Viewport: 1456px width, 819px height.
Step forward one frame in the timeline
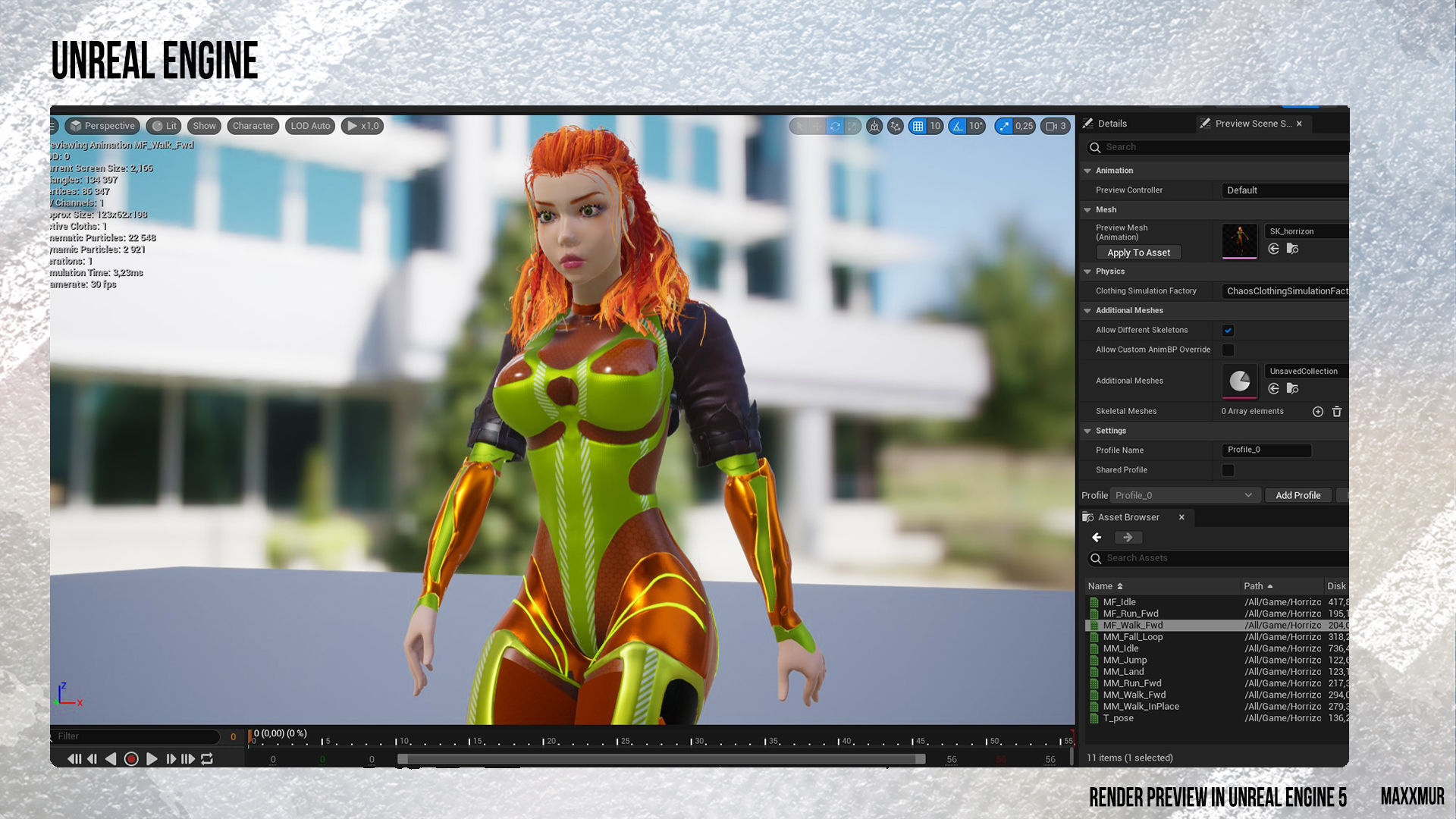pyautogui.click(x=171, y=758)
